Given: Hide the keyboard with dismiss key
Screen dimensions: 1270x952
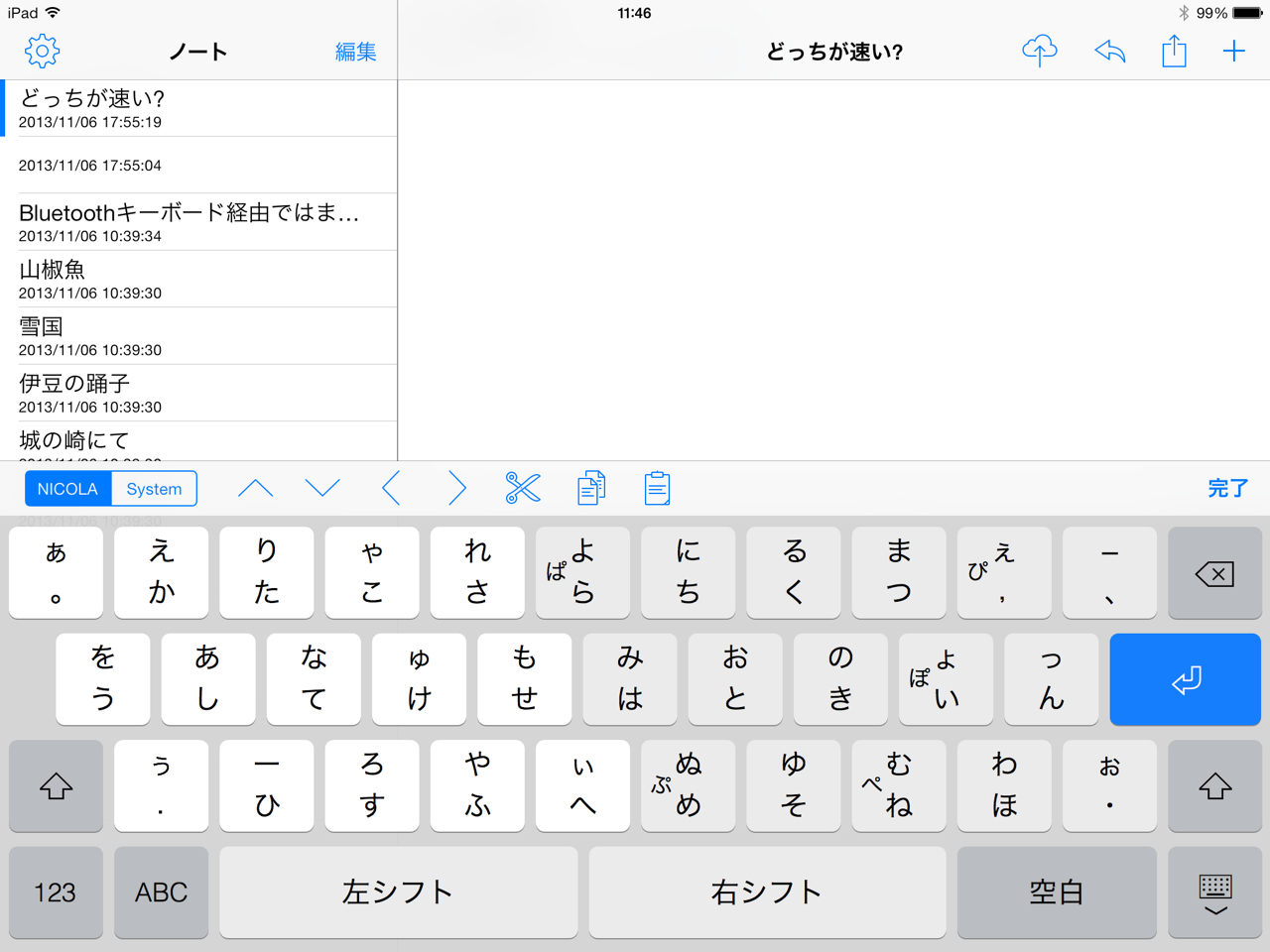Looking at the screenshot, I should click(1214, 892).
